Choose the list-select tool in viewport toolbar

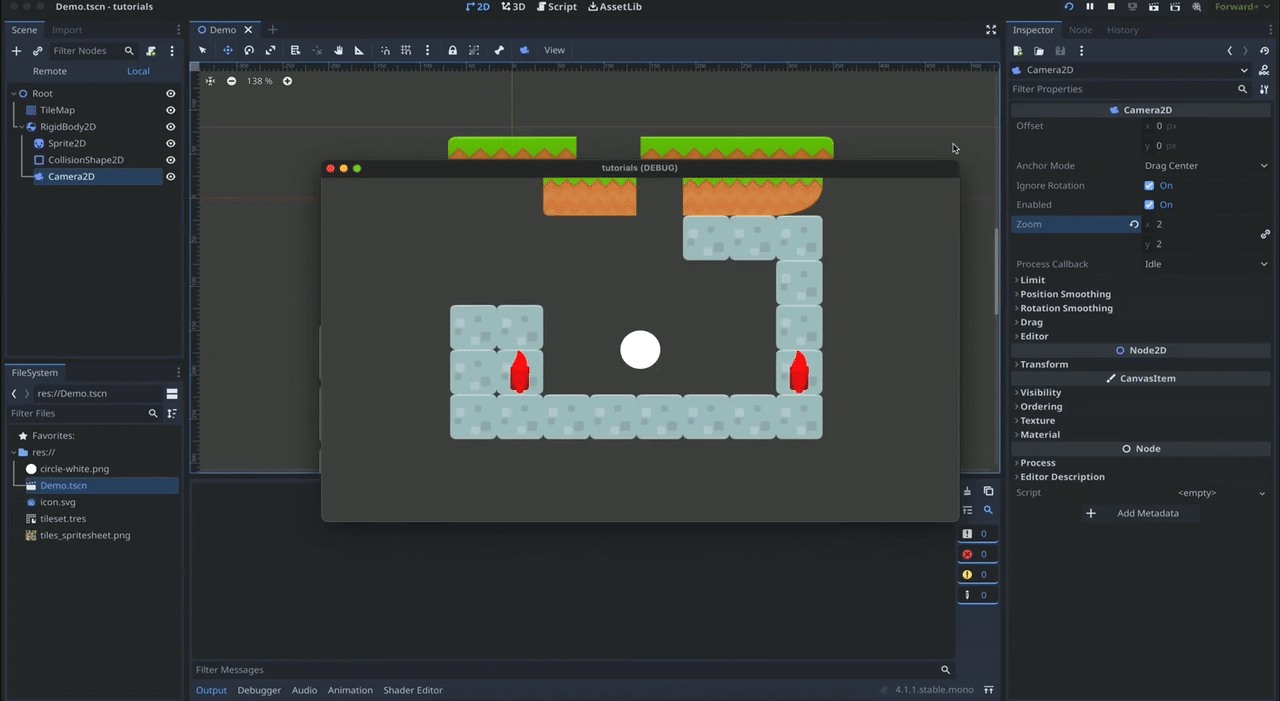[295, 50]
